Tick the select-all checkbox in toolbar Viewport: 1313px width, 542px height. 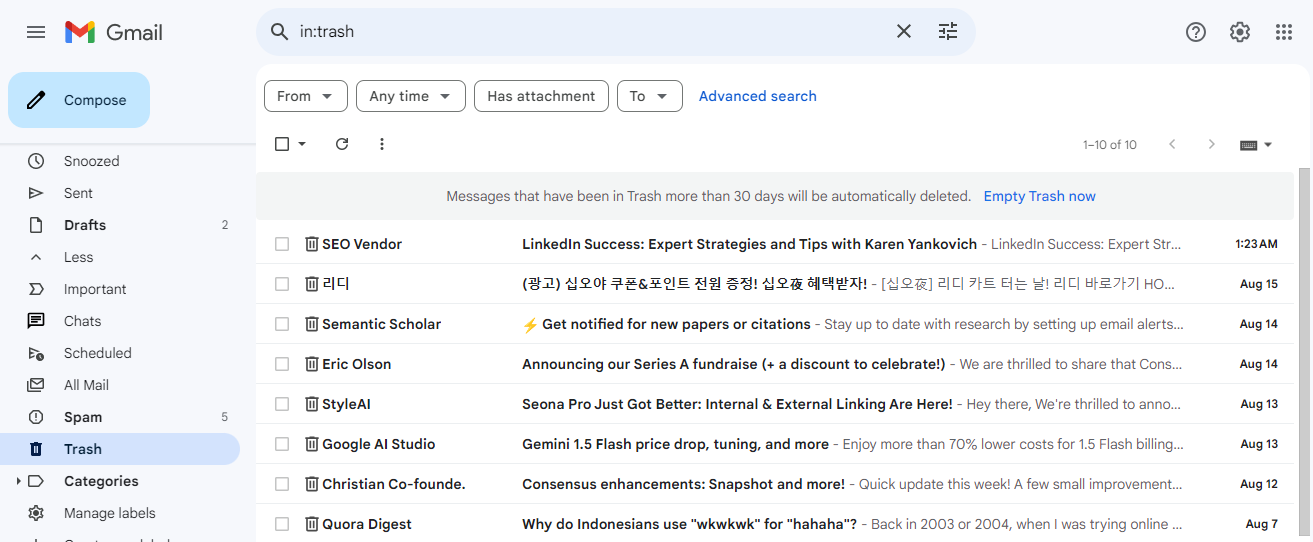(282, 144)
